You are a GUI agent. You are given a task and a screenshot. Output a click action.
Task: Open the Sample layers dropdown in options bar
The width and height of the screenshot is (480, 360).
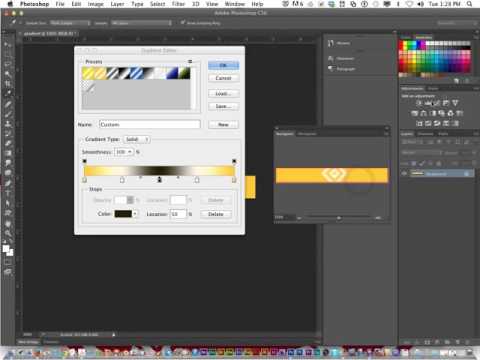coord(141,23)
